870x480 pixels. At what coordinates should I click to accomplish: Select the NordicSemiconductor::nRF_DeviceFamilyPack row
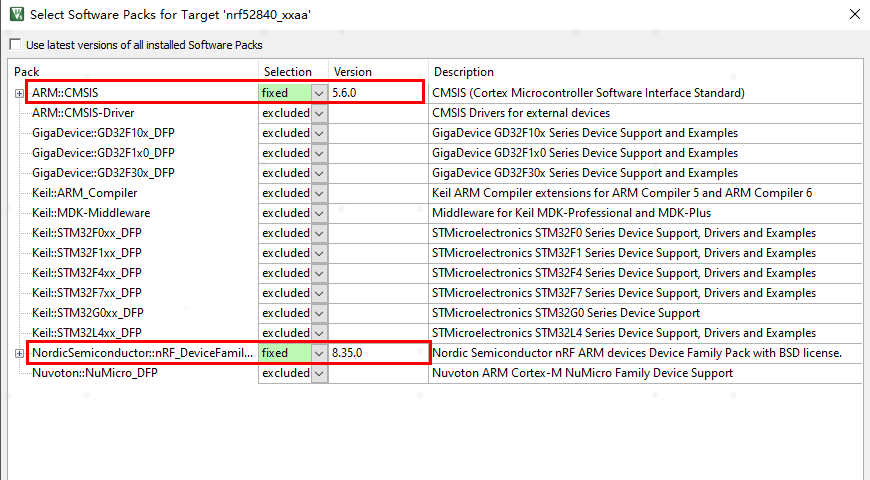pos(143,352)
